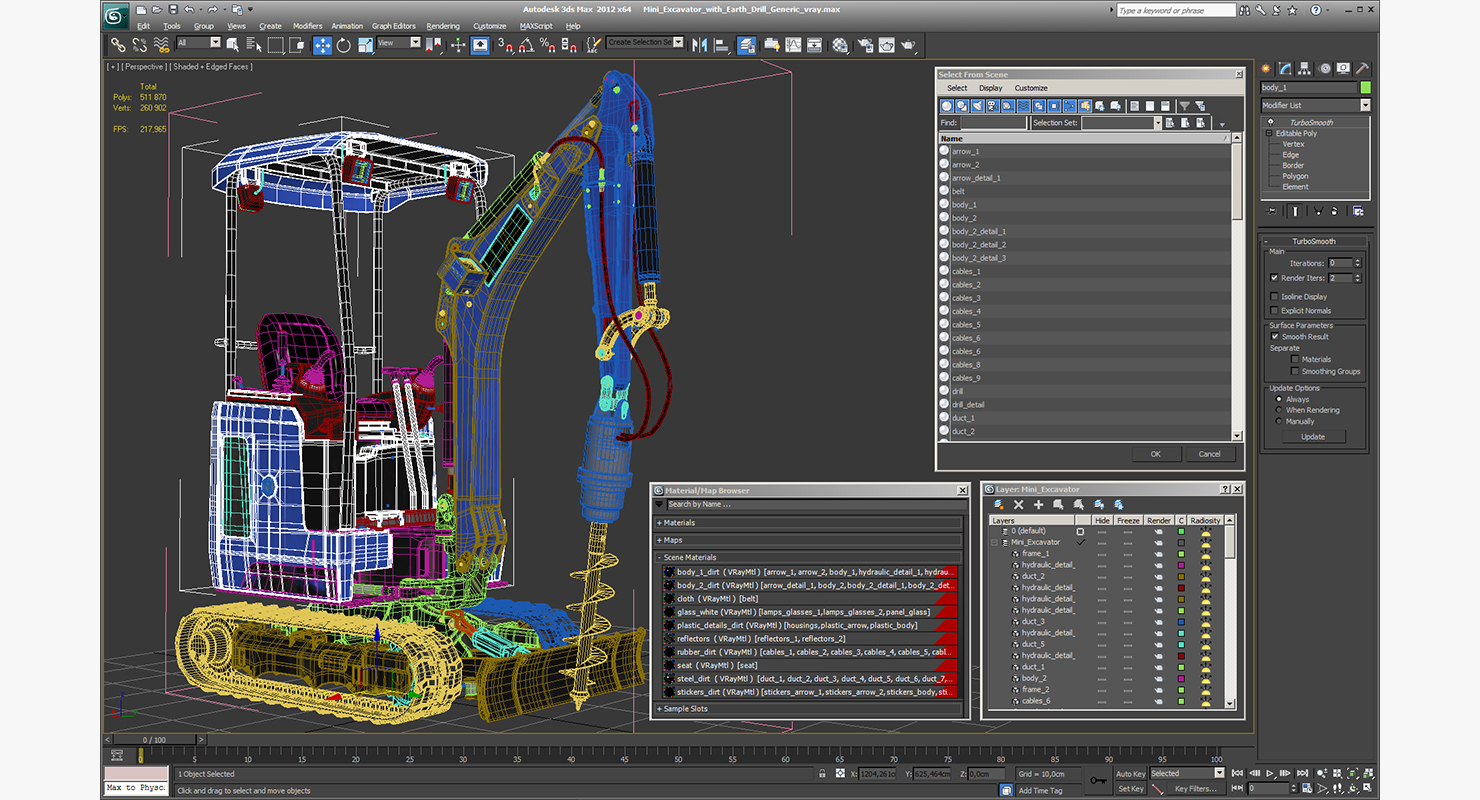Collapse the Scene Materials section
Viewport: 1480px width, 800px height.
coord(690,557)
